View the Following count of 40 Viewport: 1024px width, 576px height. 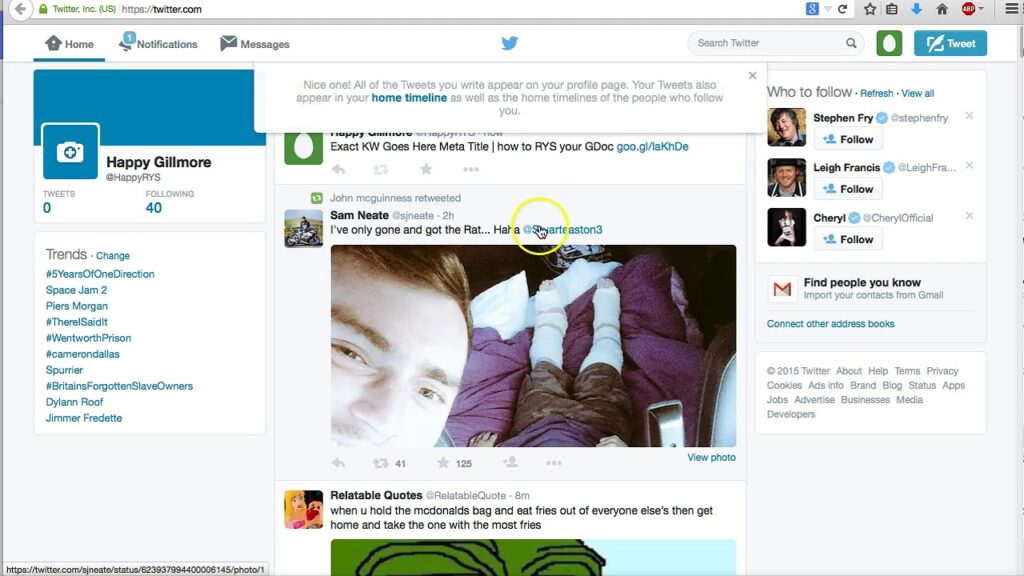(153, 208)
